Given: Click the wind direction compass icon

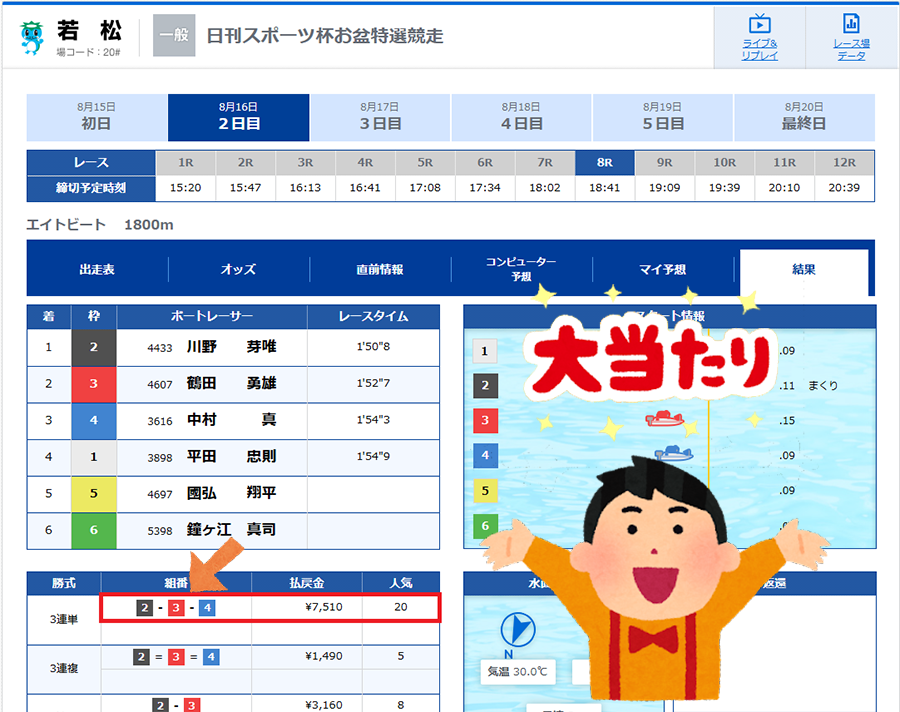Looking at the screenshot, I should tap(518, 629).
